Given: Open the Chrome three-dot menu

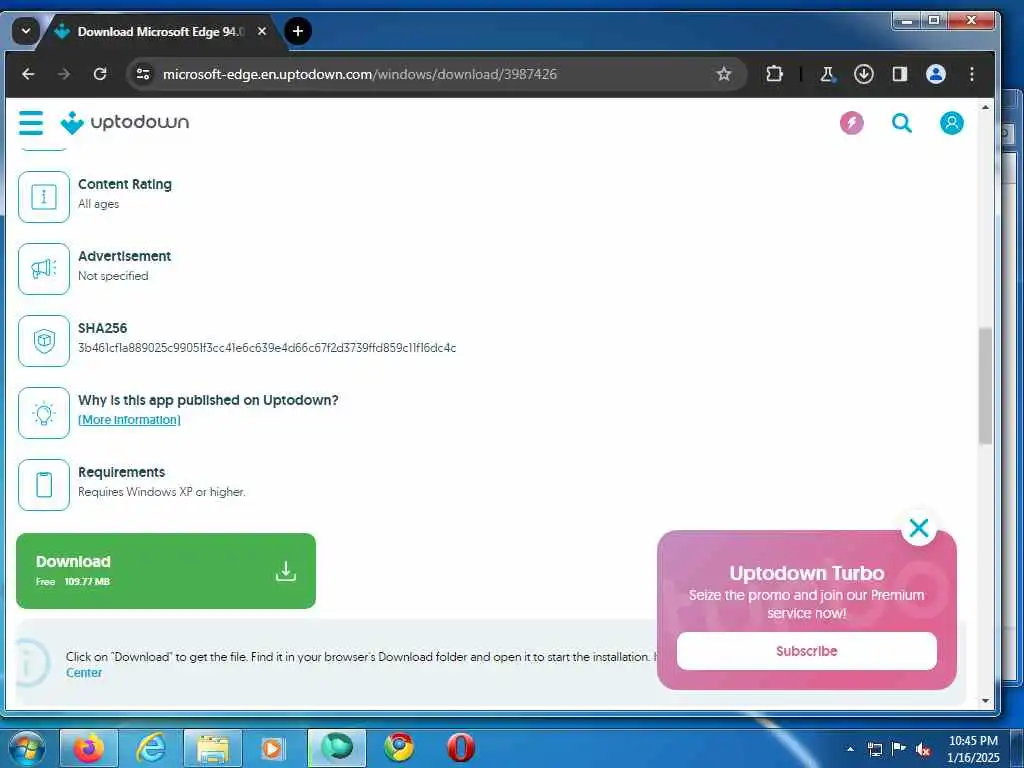Looking at the screenshot, I should click(972, 74).
